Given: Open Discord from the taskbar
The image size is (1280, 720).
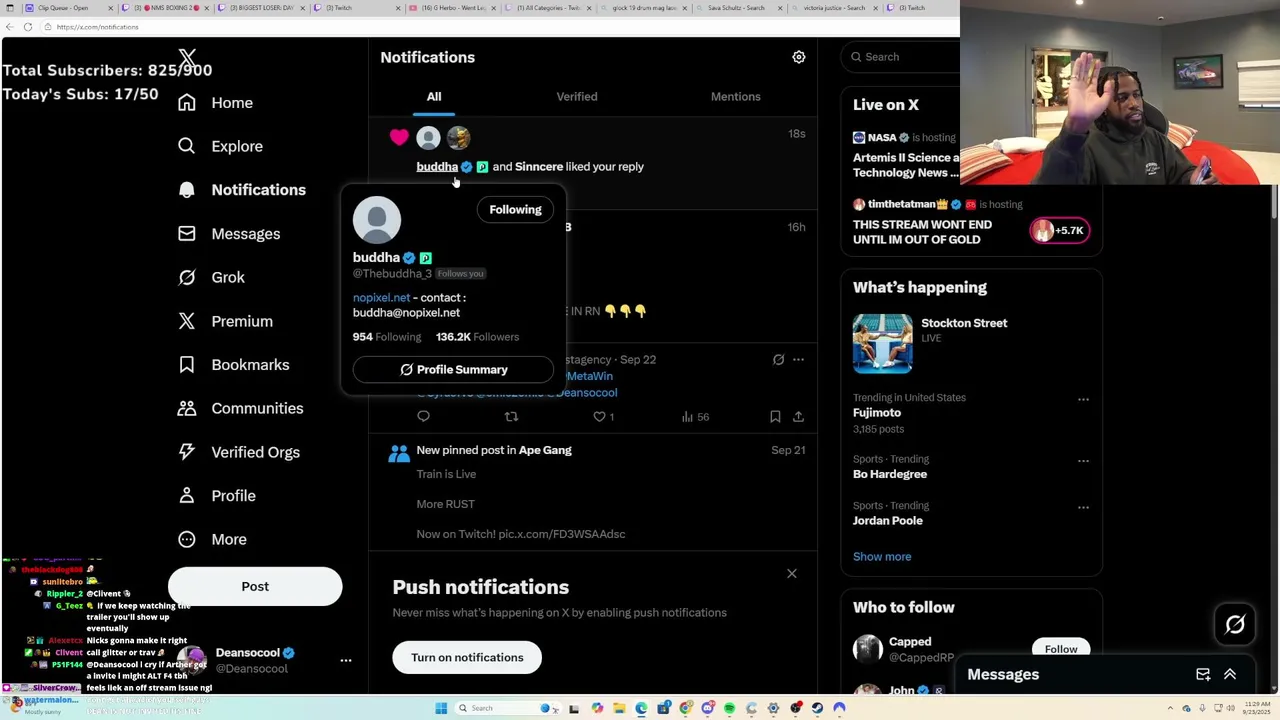Looking at the screenshot, I should tap(707, 708).
